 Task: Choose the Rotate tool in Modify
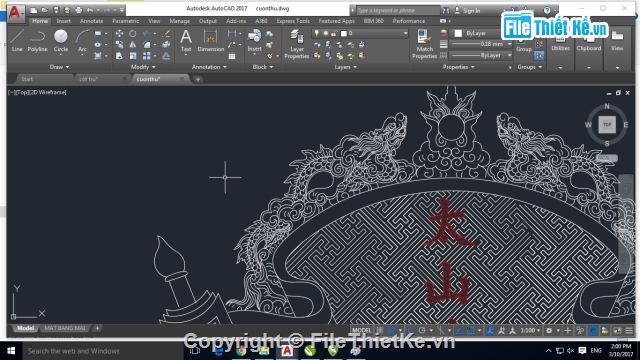[133, 33]
